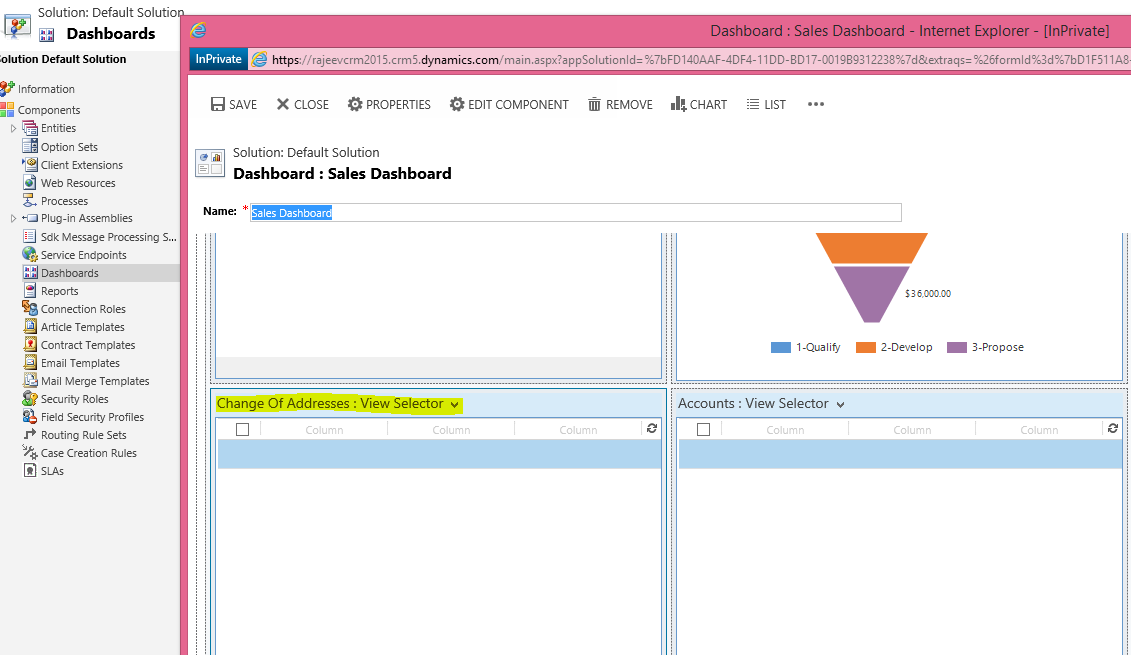Screen dimensions: 1131x655
Task: Open the more commands ellipsis menu
Action: [816, 105]
